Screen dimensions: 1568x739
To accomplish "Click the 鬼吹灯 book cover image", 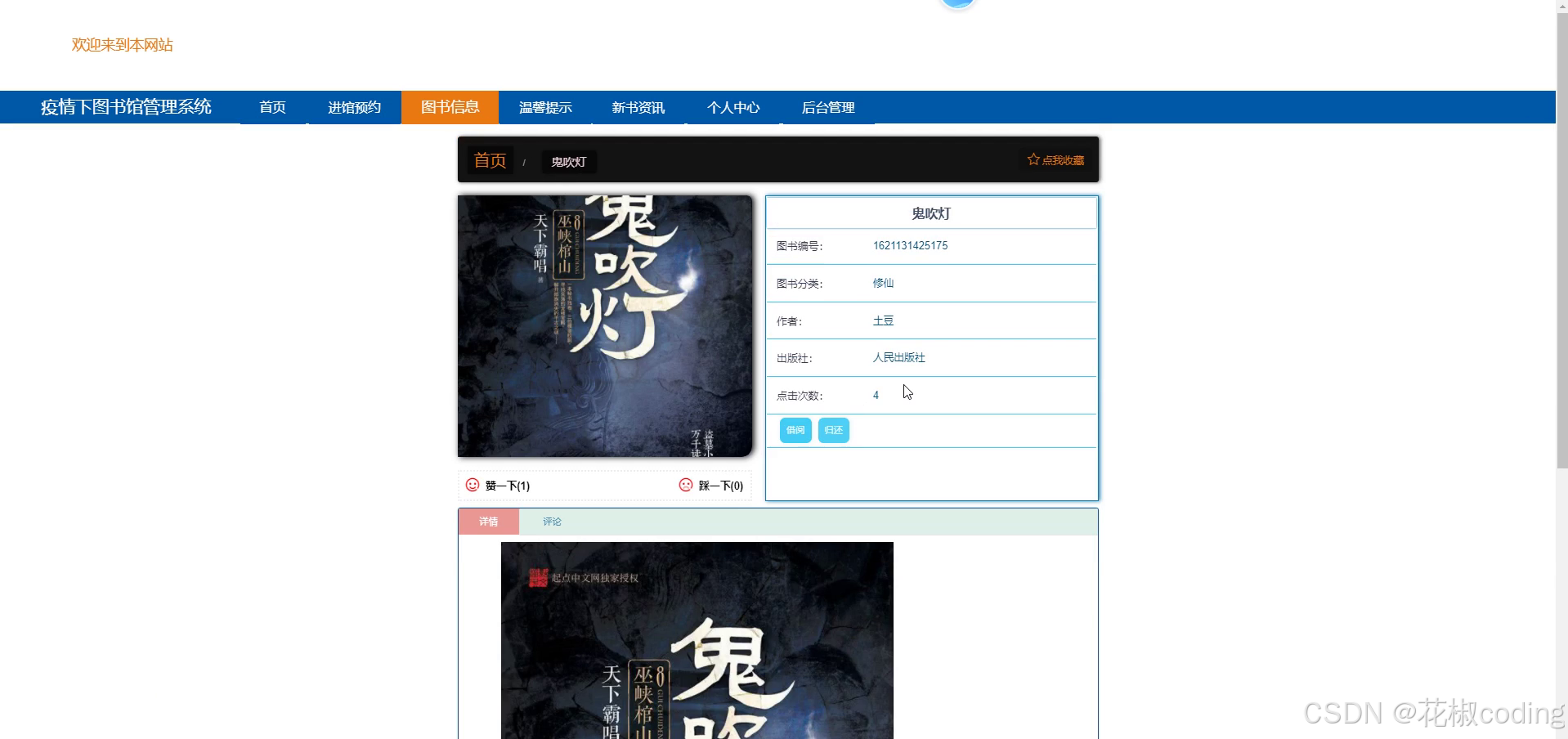I will (x=605, y=325).
